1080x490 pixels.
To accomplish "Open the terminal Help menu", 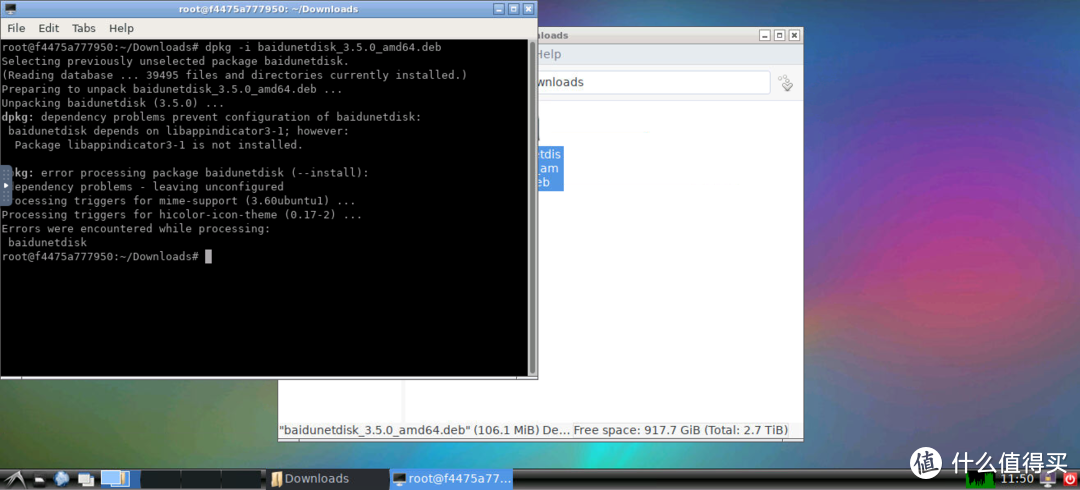I will 121,28.
